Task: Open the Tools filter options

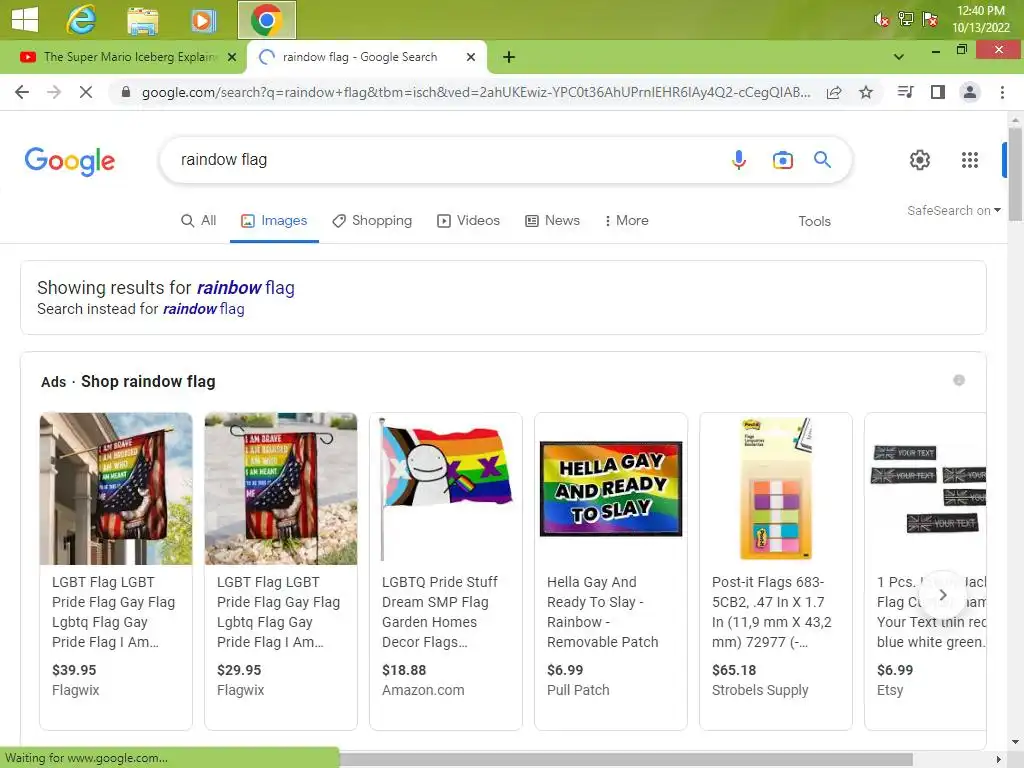Action: [x=814, y=221]
